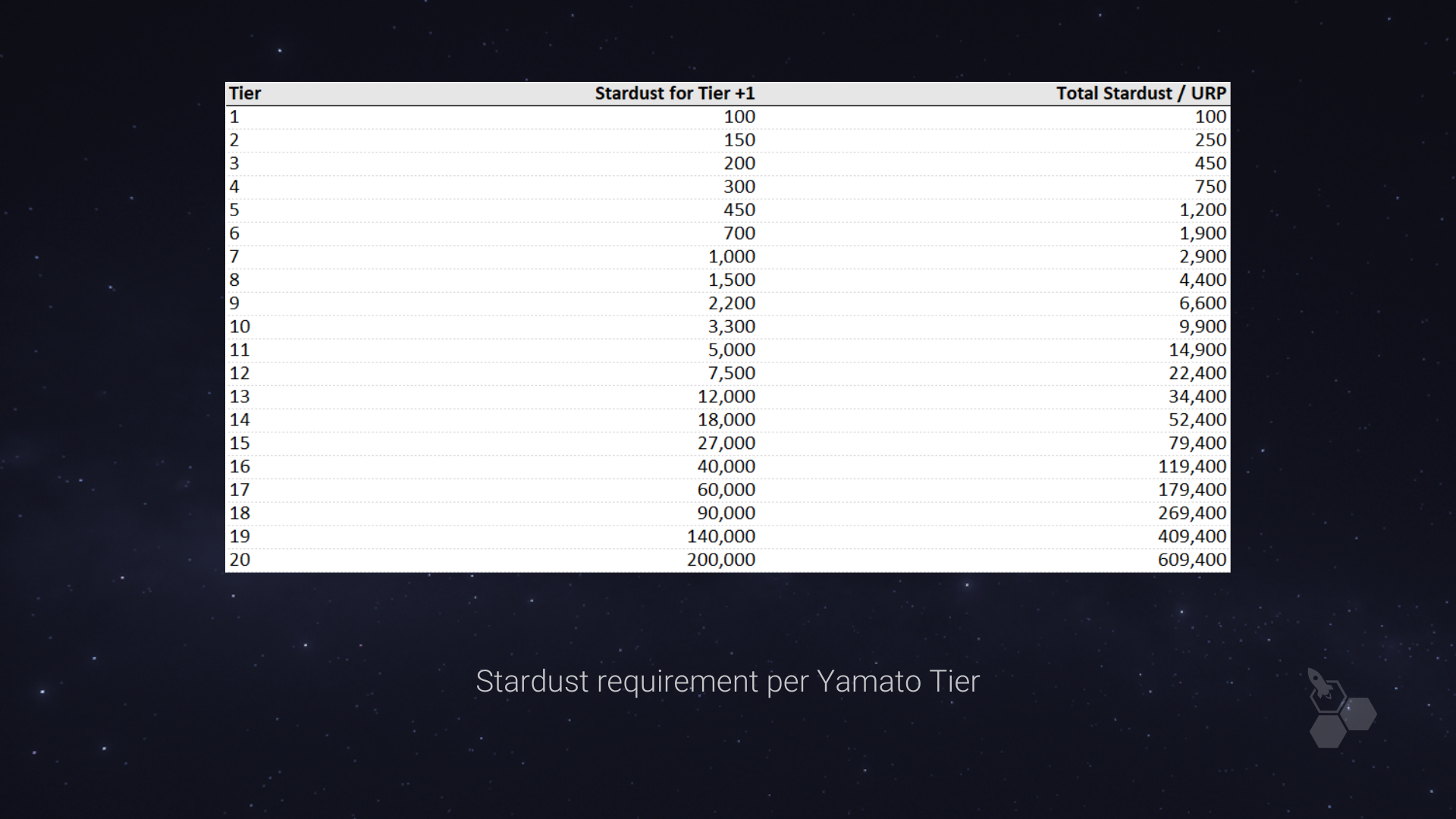The width and height of the screenshot is (1456, 819).
Task: Click the 14,900 total cell
Action: pyautogui.click(x=1197, y=350)
